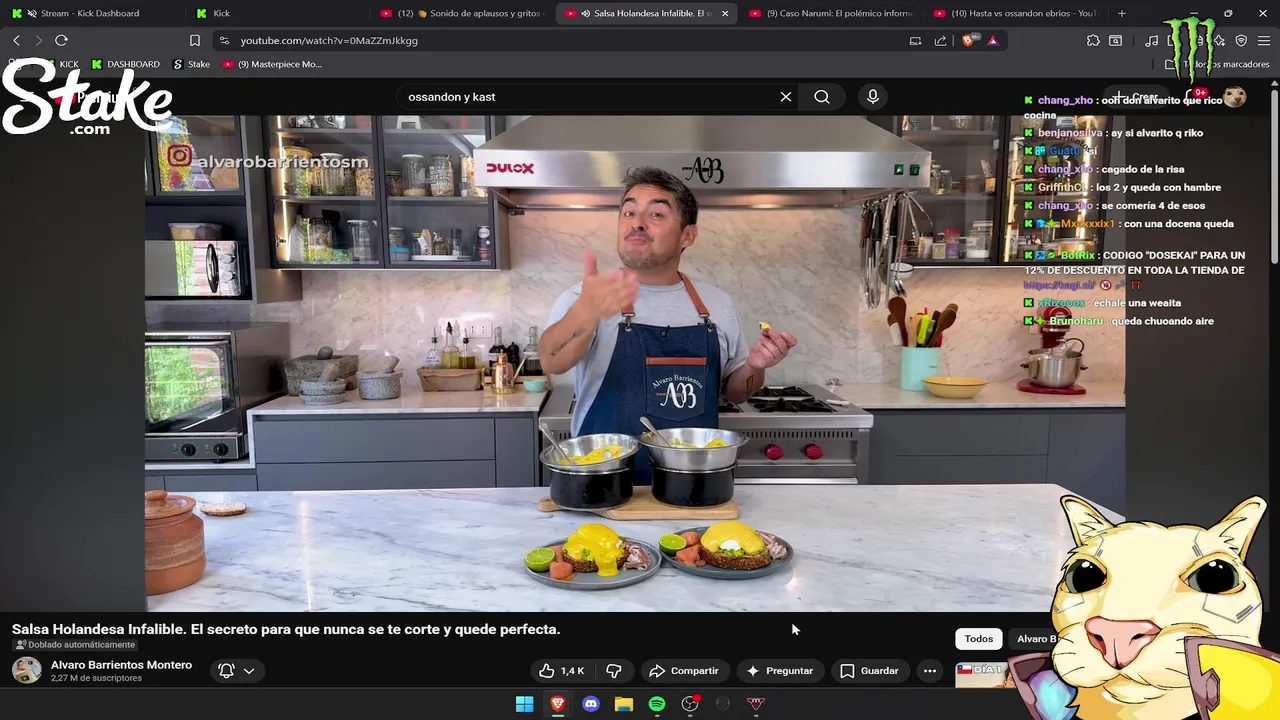
Task: Switch to Hasta vs ossandon ebrios tab
Action: (x=1015, y=13)
